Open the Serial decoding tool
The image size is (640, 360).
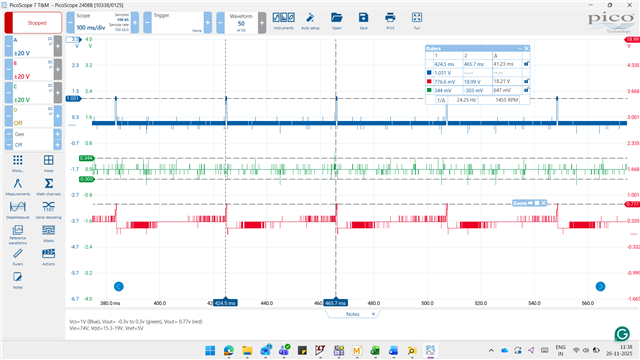48,210
